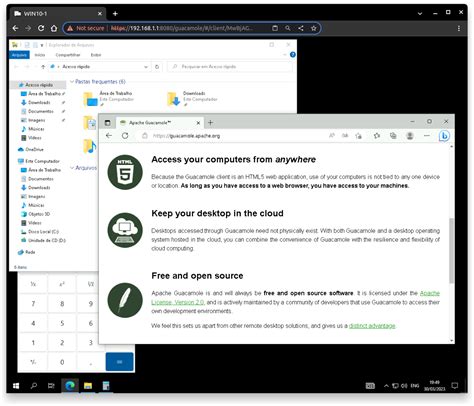474x406 pixels.
Task: Share the page from the outer address bar
Action: (x=301, y=28)
